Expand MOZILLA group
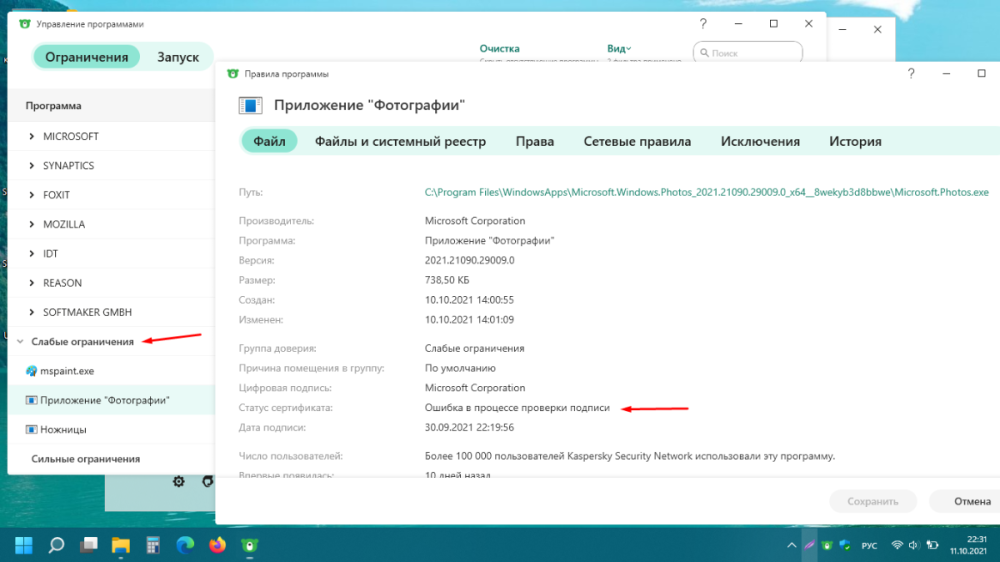This screenshot has width=1000, height=562. tap(31, 224)
